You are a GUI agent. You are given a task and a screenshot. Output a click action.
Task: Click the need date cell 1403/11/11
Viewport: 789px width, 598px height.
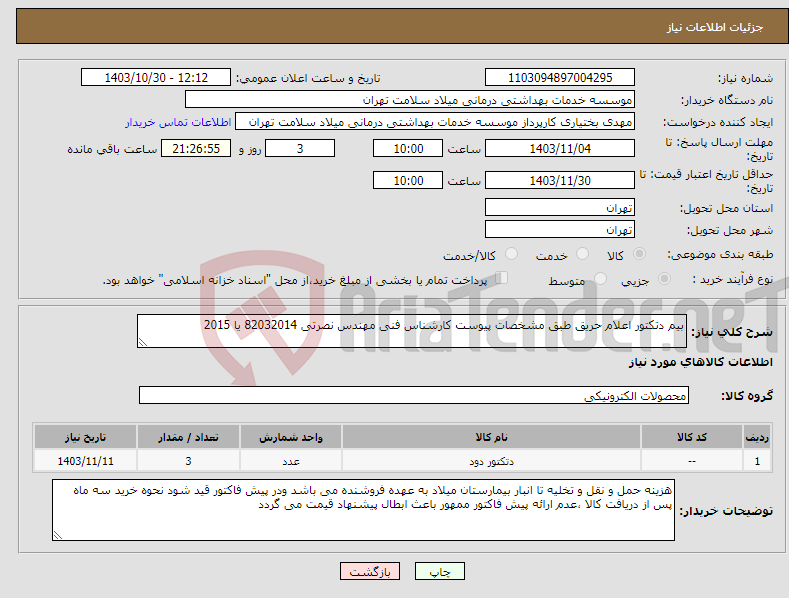click(86, 461)
